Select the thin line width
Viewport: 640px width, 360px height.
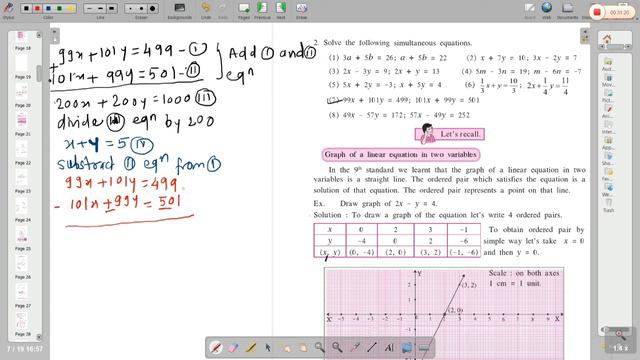click(x=90, y=8)
